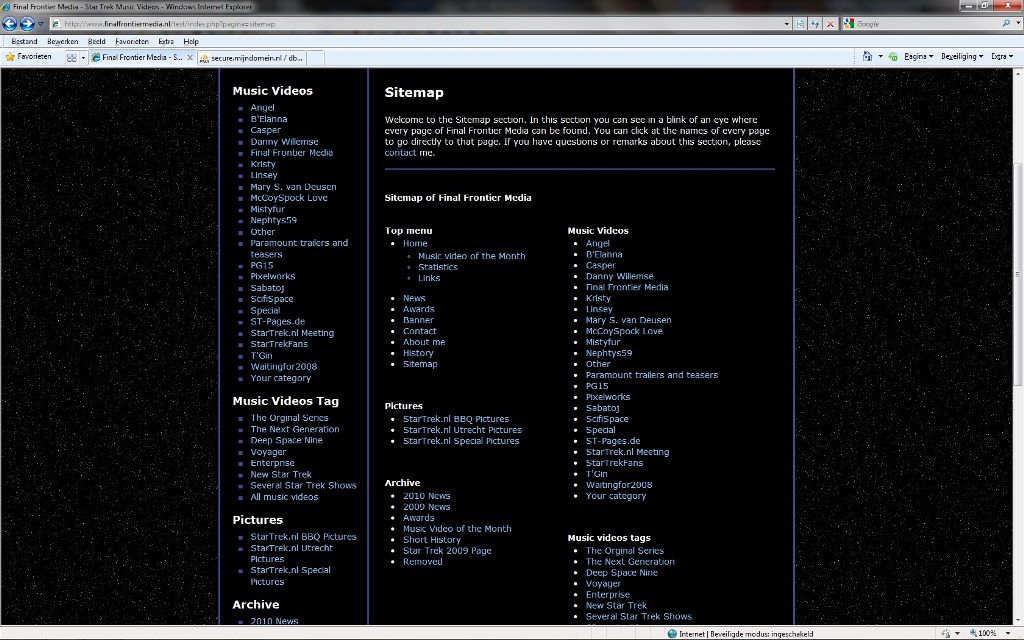Open McCoySpock Love in sitemap list
1024x640 pixels.
click(624, 331)
